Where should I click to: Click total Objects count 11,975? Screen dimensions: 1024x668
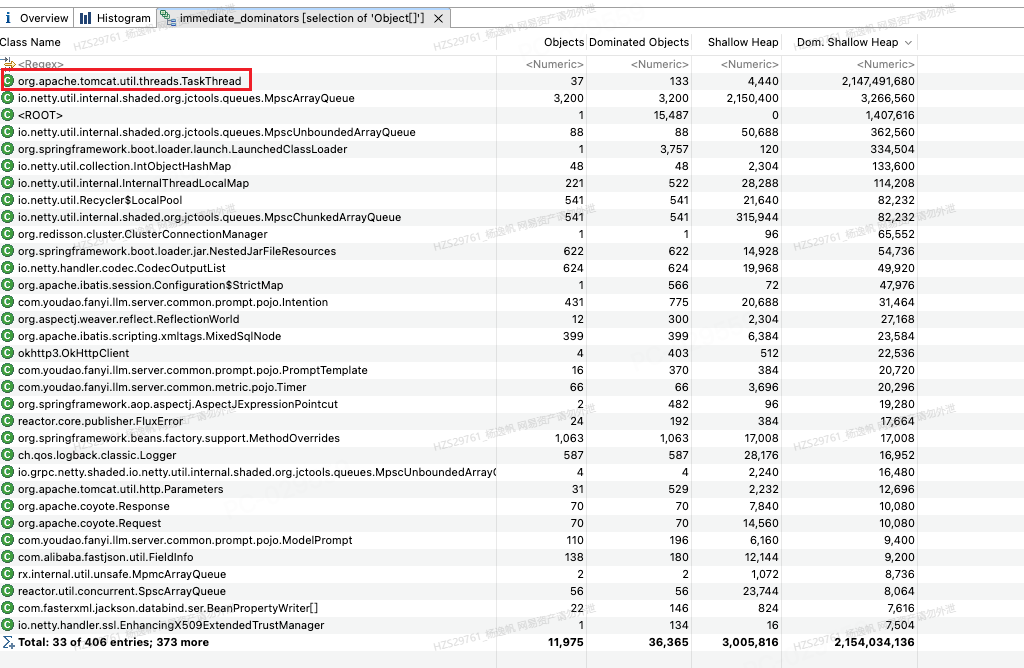click(x=566, y=642)
